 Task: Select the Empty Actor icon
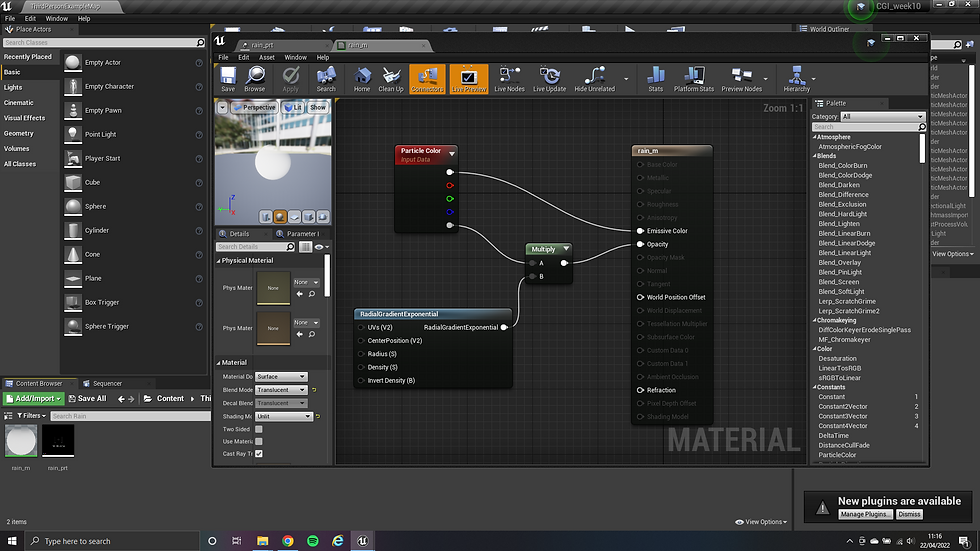(73, 62)
